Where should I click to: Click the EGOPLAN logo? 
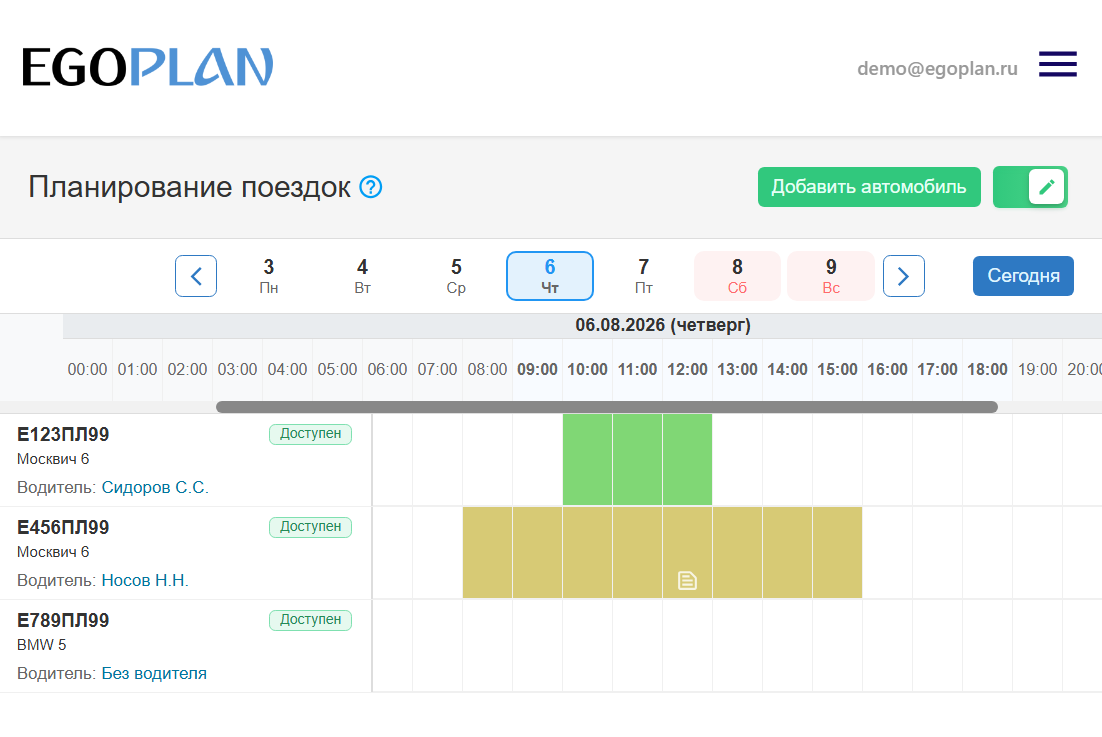148,67
